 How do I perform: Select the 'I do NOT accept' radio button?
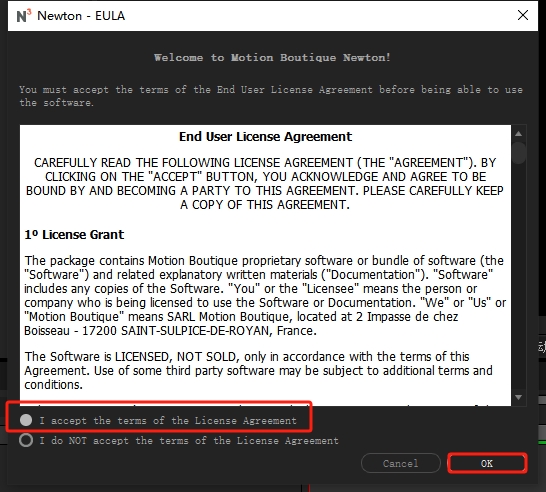coord(26,440)
